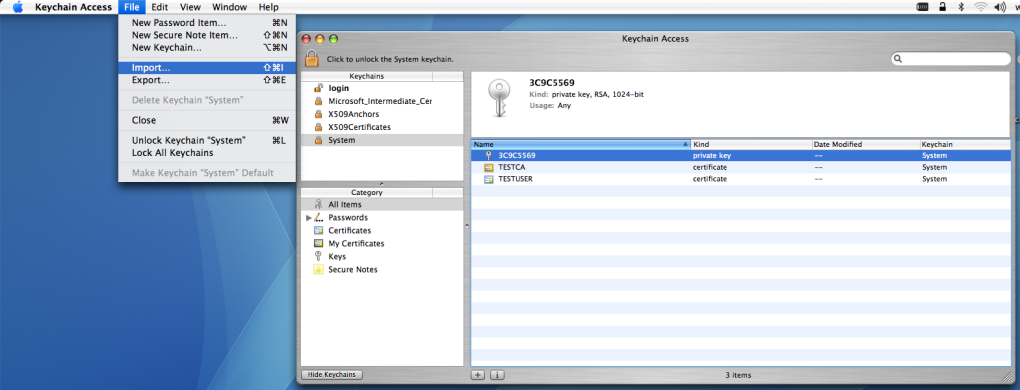1020x390 pixels.
Task: Click the lock icon to unlock System keychain
Action: click(312, 58)
